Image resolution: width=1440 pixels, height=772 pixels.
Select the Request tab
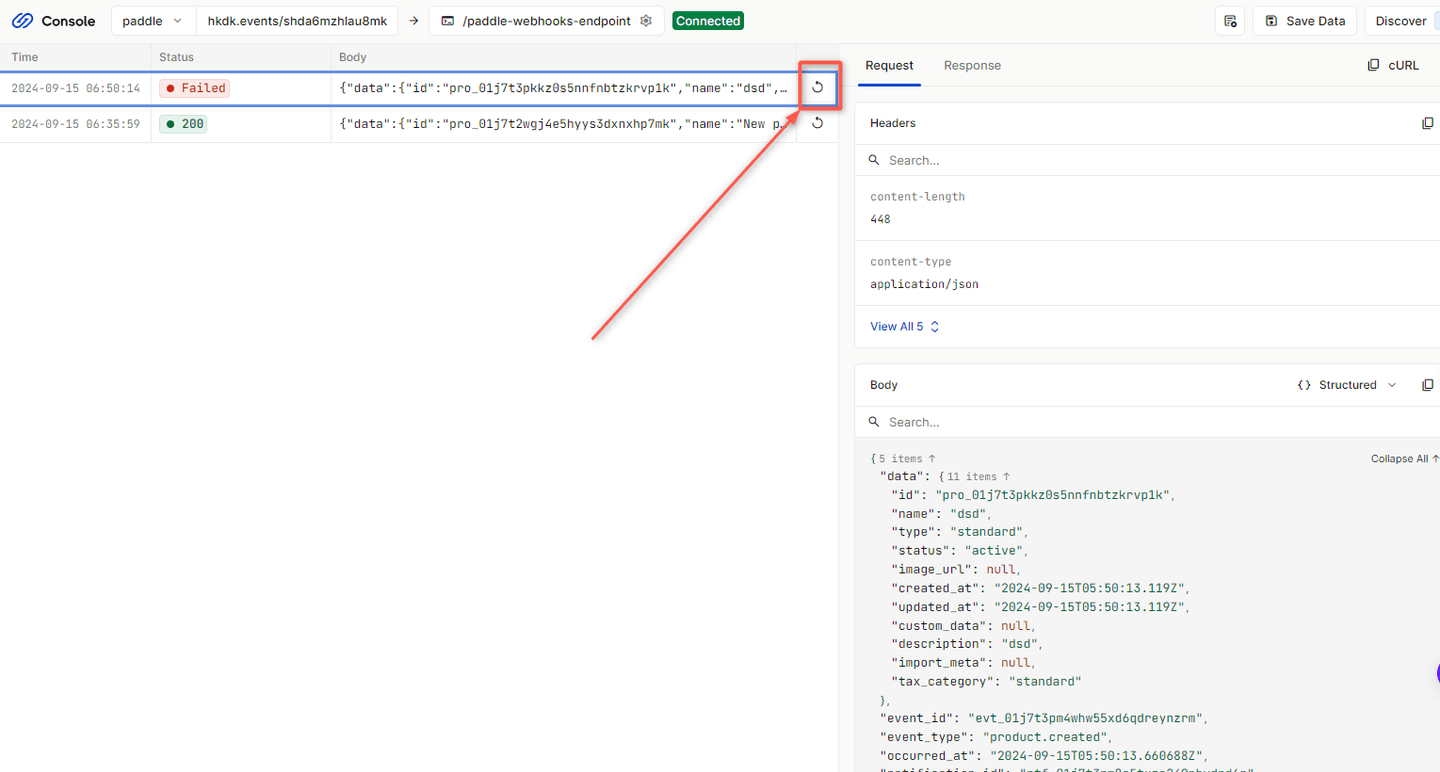pyautogui.click(x=889, y=65)
